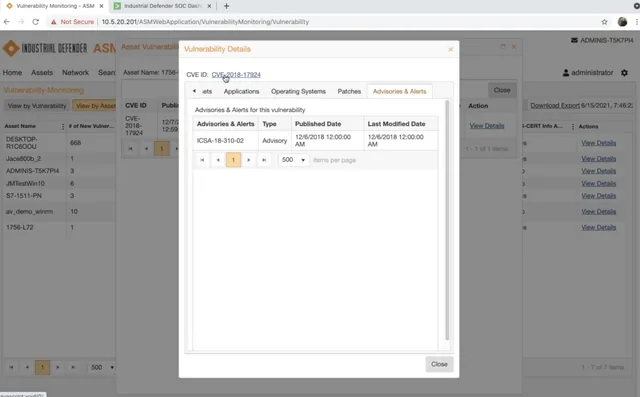Close the Vulnerability Monitoring browser tab
Viewport: 640px width, 397px height.
pyautogui.click(x=101, y=6)
